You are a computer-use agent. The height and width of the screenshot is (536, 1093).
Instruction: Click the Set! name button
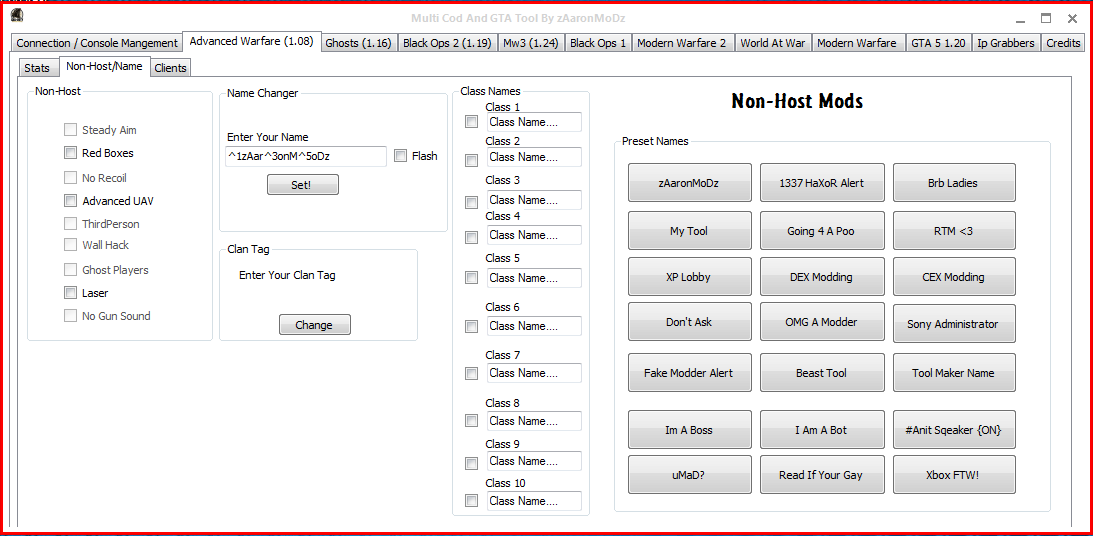click(x=303, y=185)
